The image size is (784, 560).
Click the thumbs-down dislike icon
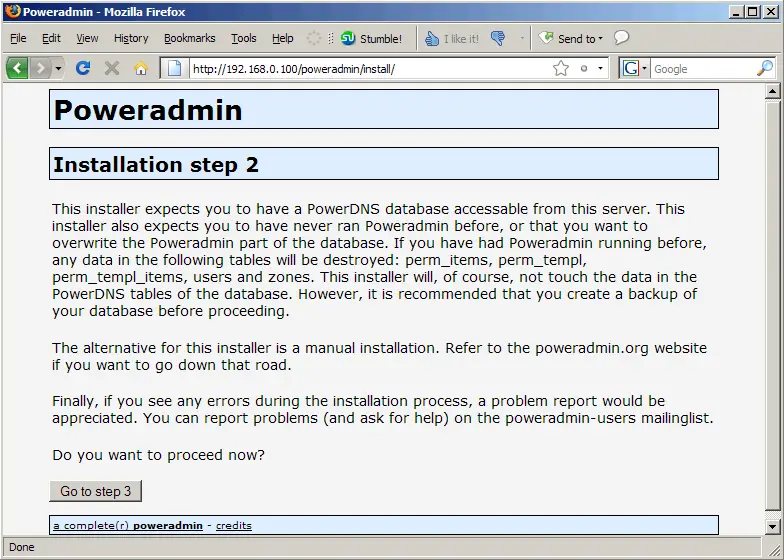(x=498, y=38)
